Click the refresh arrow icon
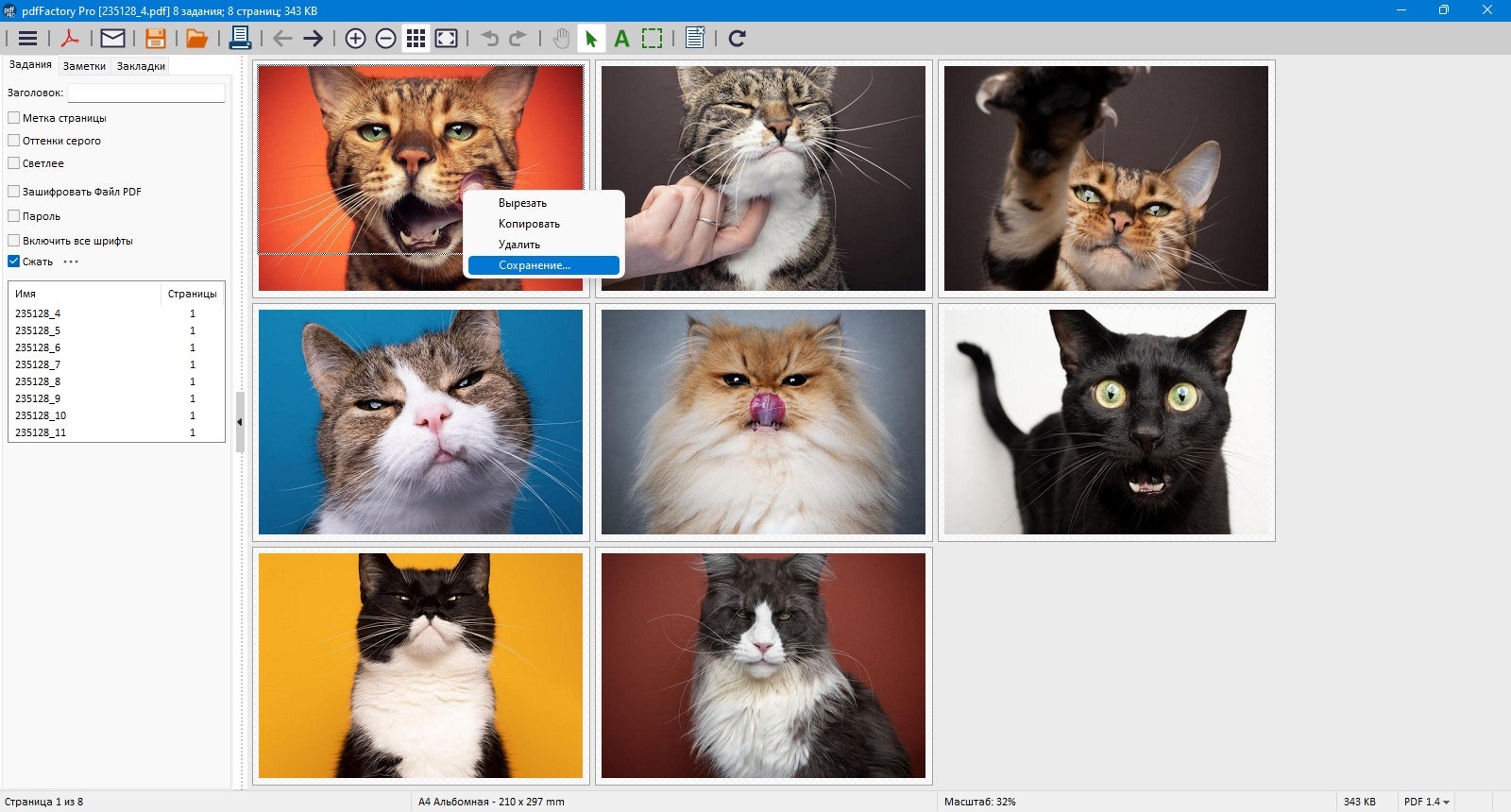 738,39
